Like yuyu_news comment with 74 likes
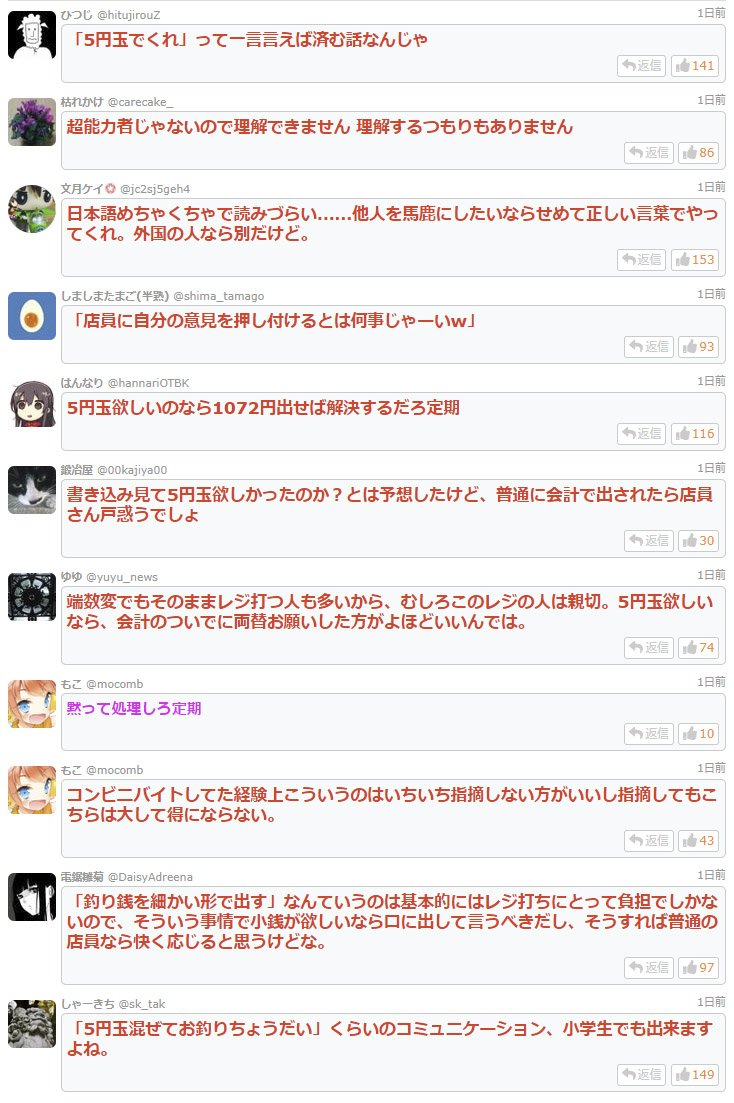Viewport: 734px width, 1103px height. 698,647
